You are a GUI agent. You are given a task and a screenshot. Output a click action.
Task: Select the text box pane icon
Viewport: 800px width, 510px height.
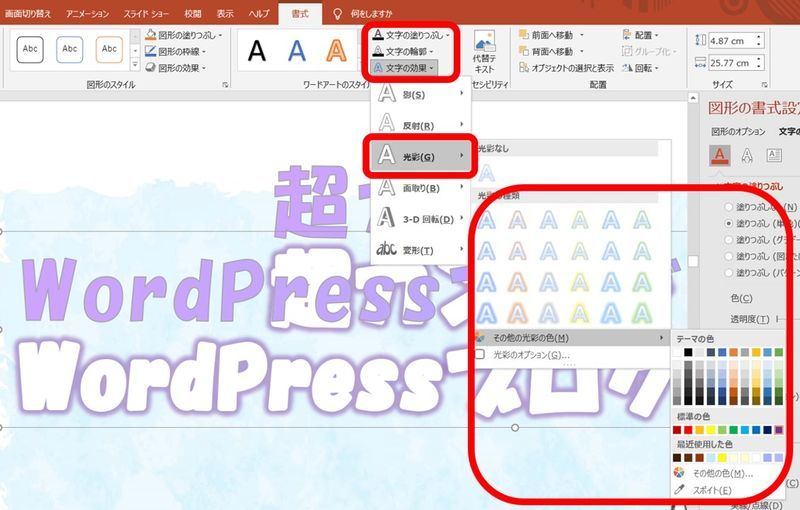[x=774, y=155]
